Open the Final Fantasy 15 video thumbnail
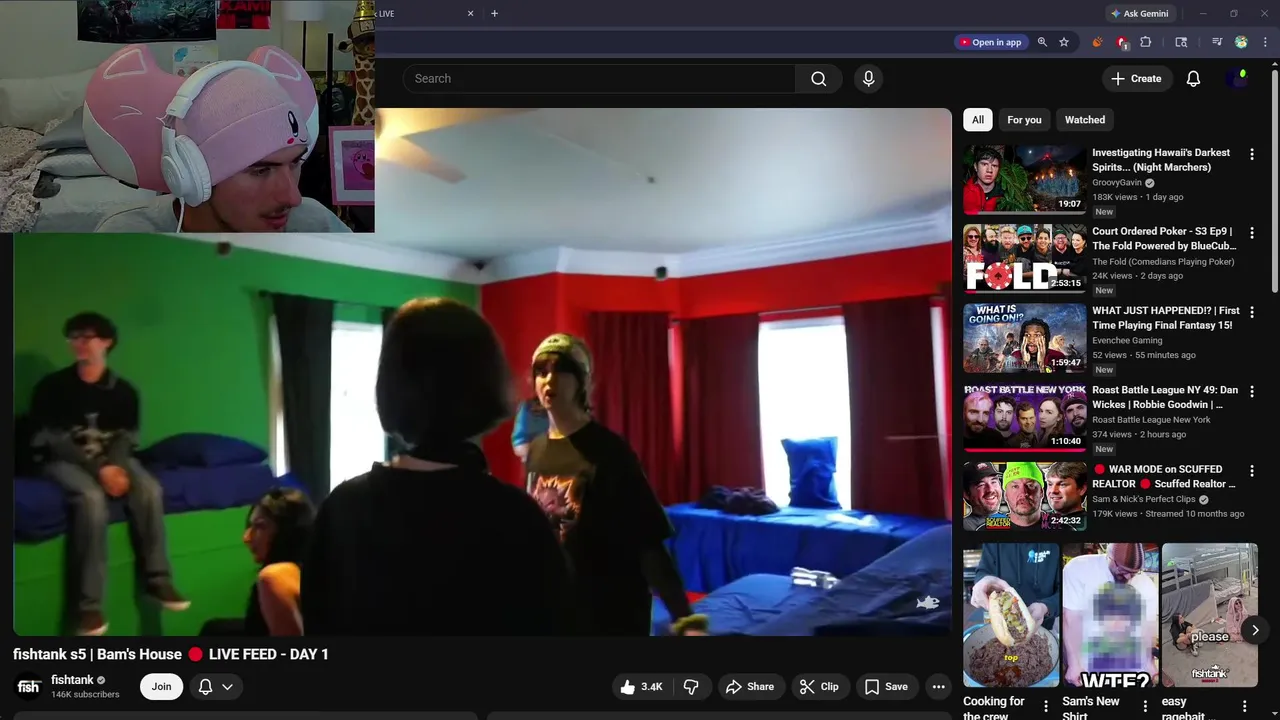 coord(1024,338)
